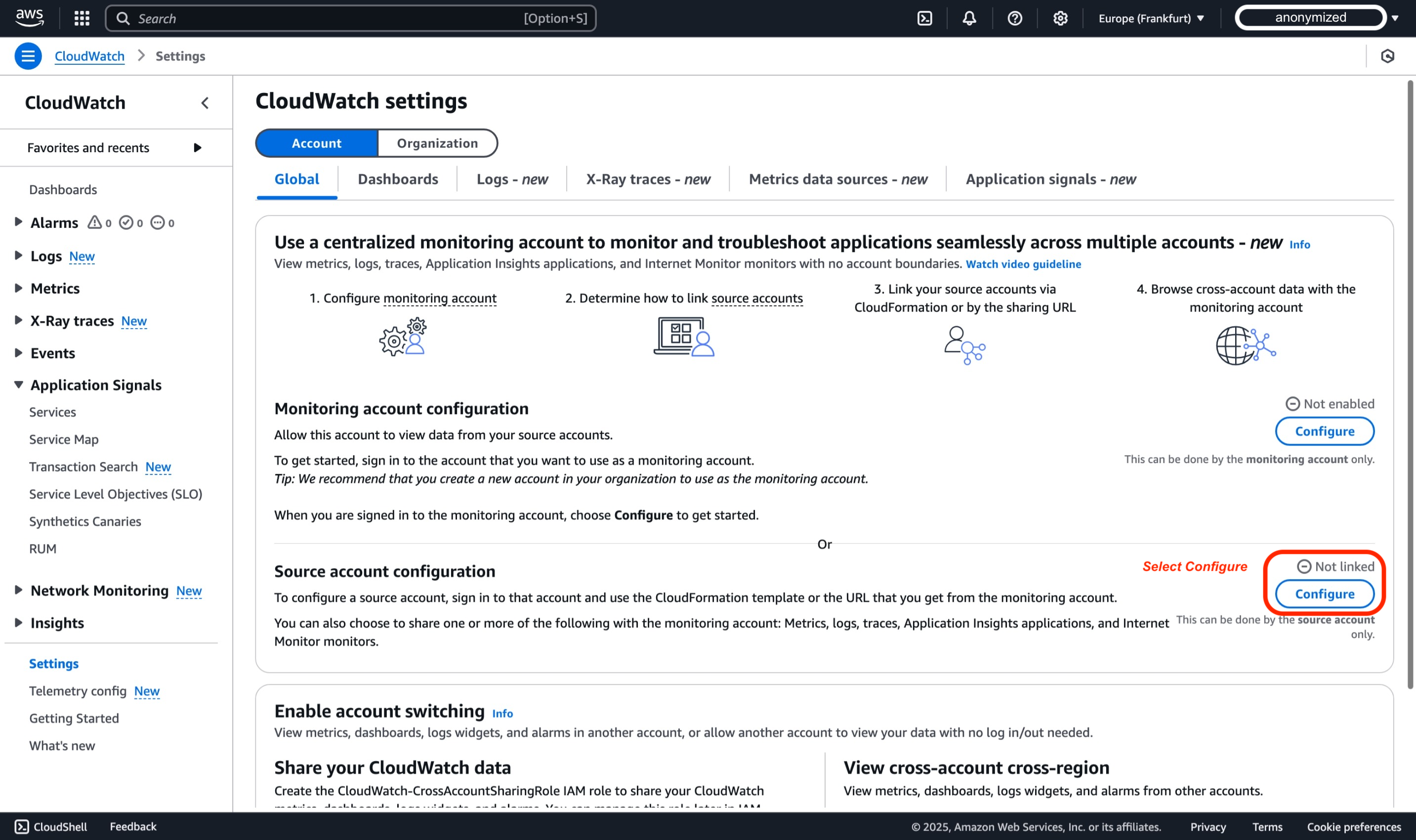1416x840 pixels.
Task: Expand the Insights tree section
Action: click(18, 623)
